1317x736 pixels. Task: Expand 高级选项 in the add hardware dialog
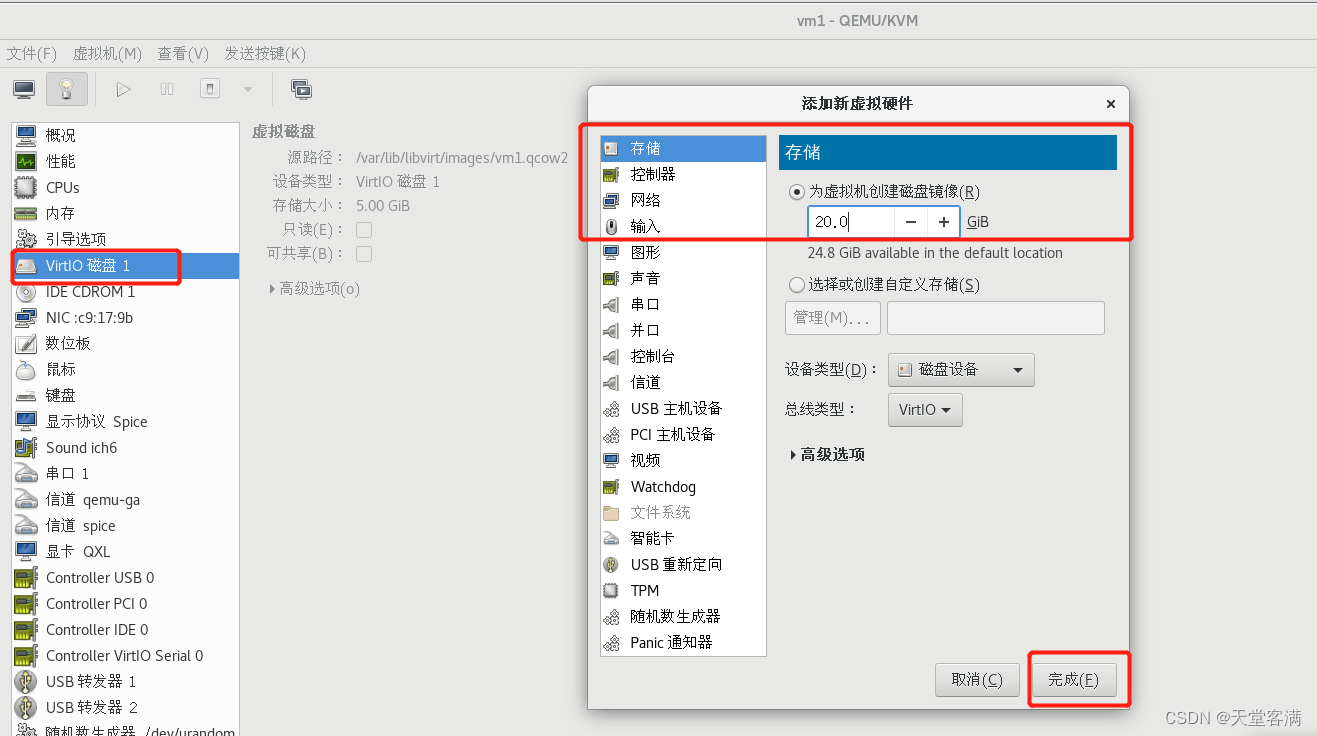[827, 454]
